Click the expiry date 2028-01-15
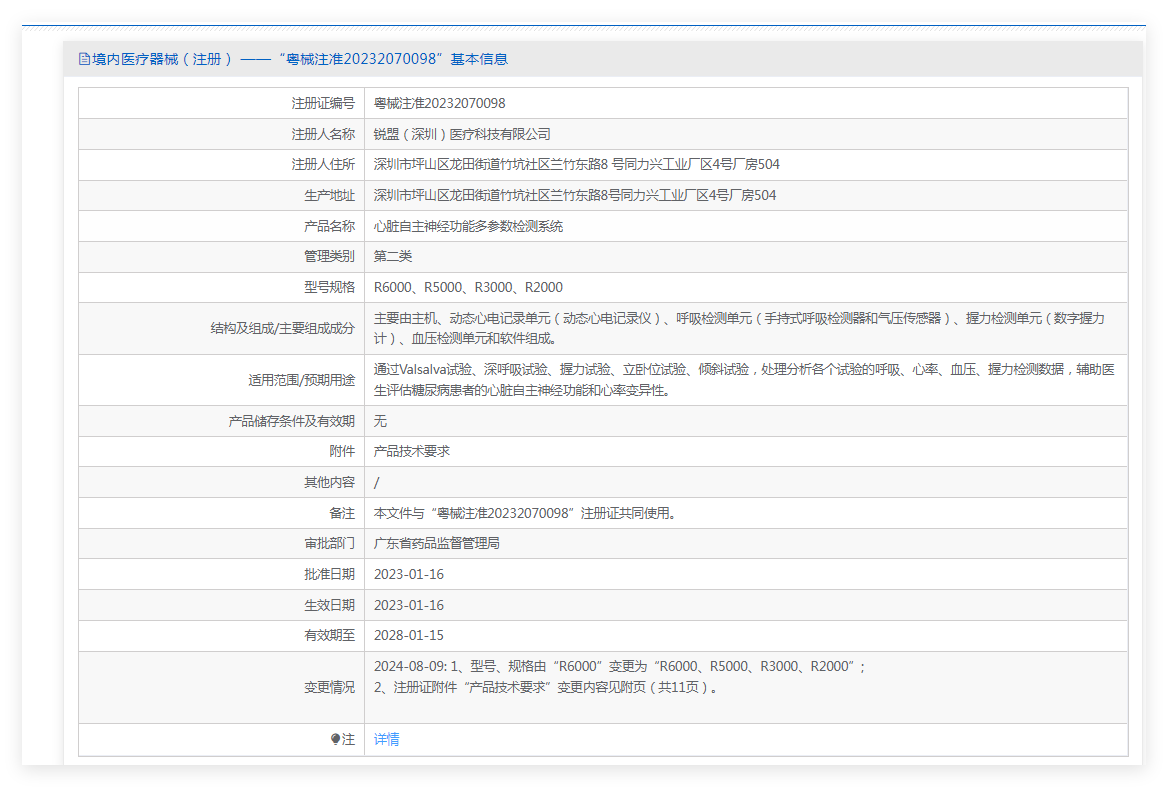 [x=409, y=635]
